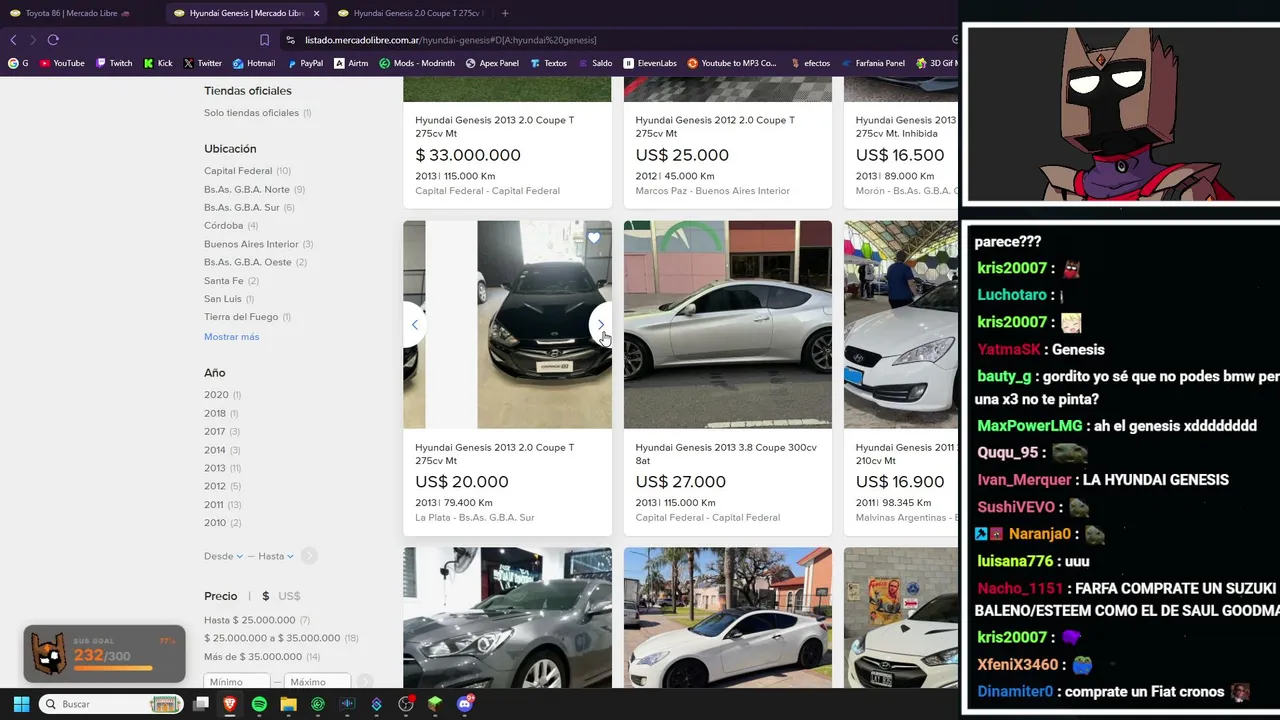Open the $ 33.000.000 Genesis 2013 listing title
The width and height of the screenshot is (1280, 720).
[495, 127]
